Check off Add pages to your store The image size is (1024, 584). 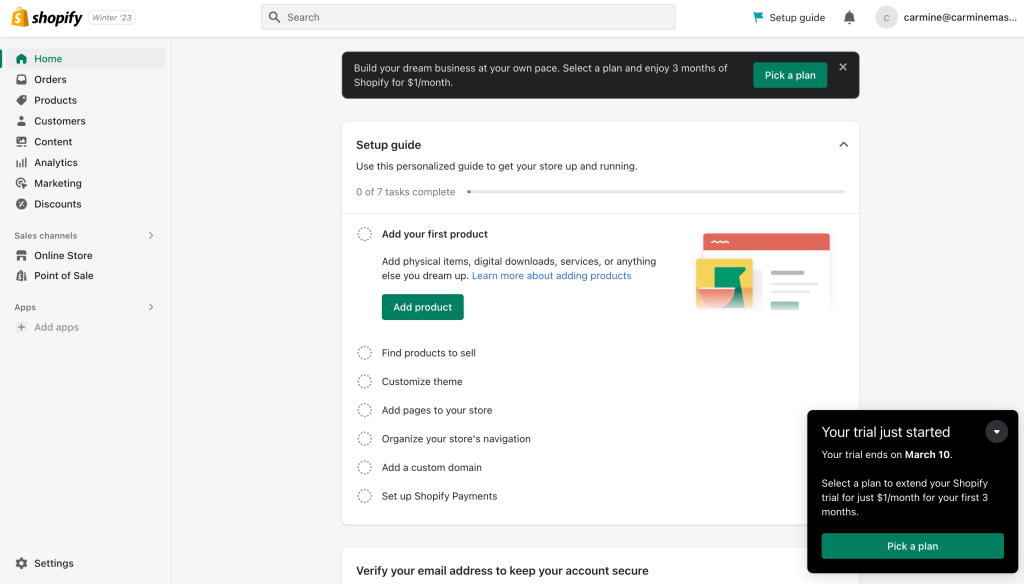coord(364,410)
